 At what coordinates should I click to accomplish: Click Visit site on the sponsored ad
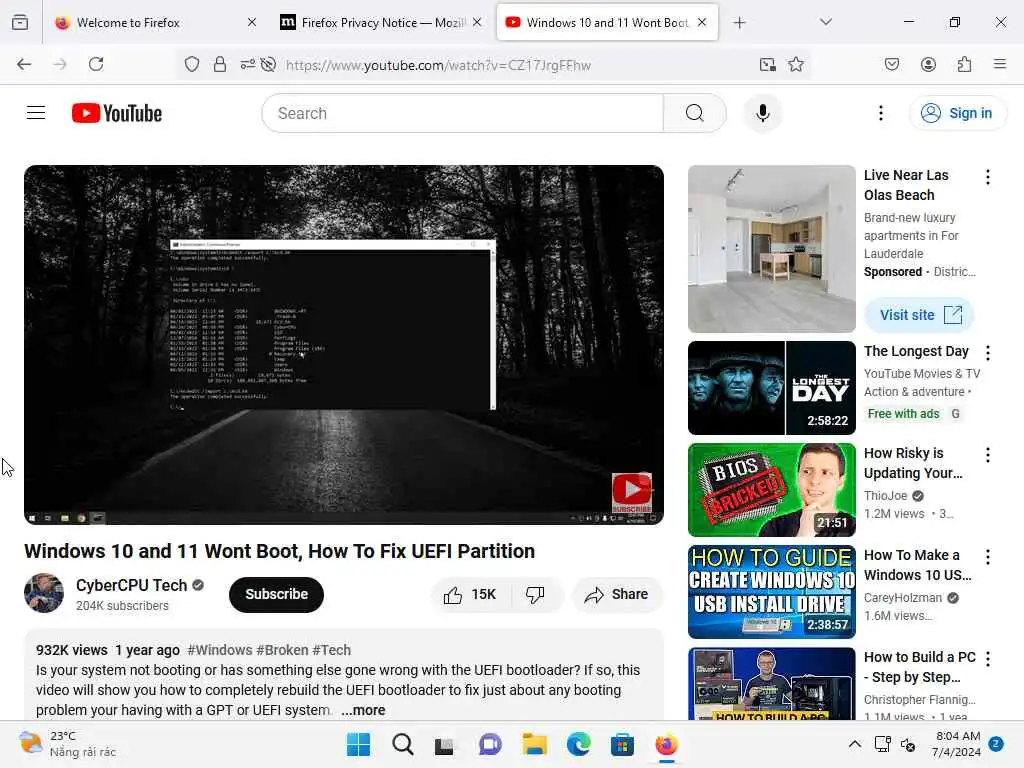tap(920, 315)
